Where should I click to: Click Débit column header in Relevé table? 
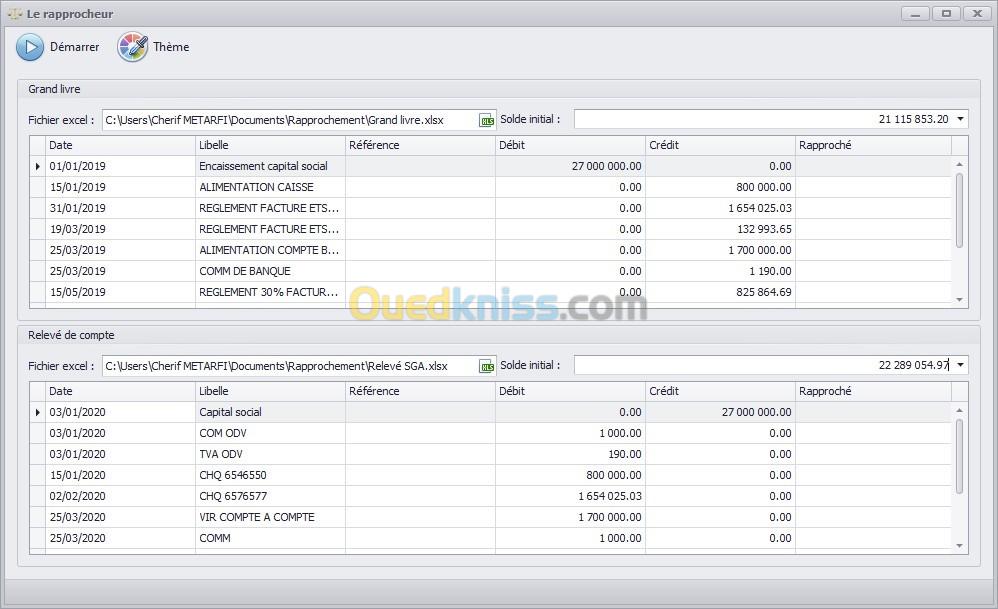[x=570, y=391]
